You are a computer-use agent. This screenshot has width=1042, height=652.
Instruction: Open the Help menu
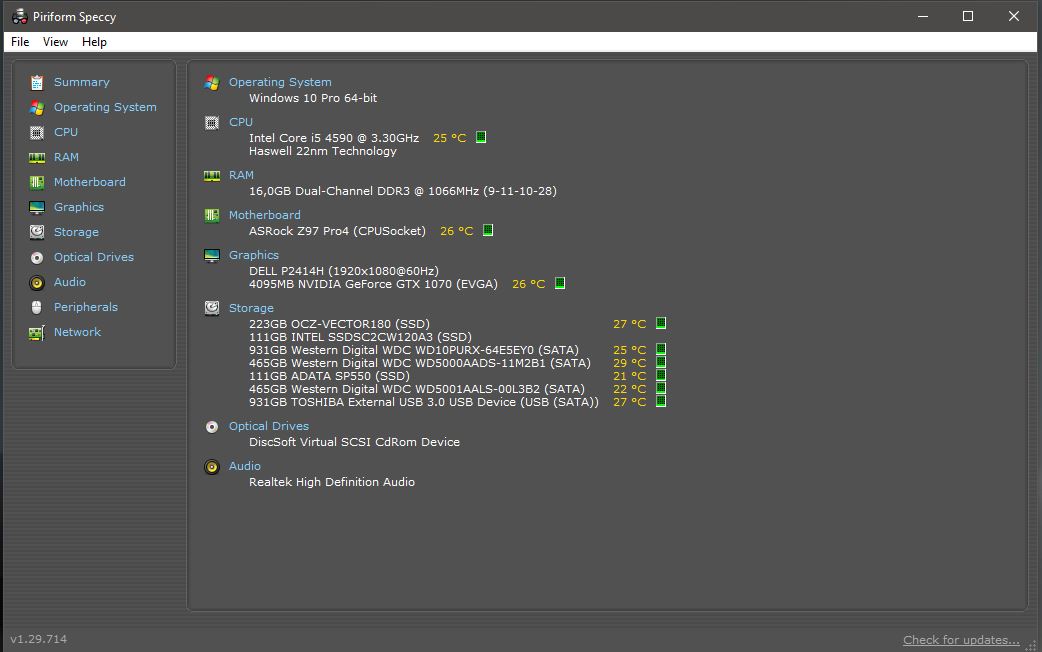pos(94,42)
